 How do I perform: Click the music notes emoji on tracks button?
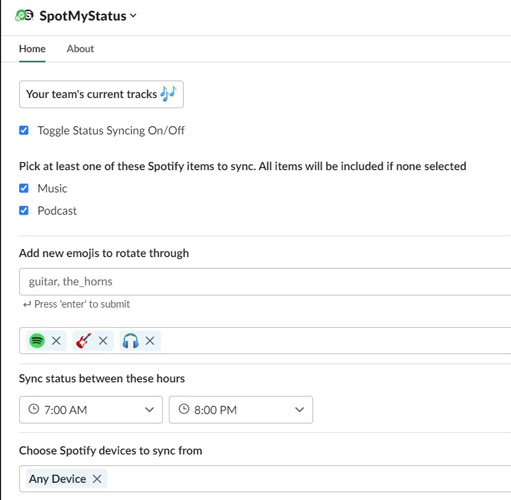168,94
